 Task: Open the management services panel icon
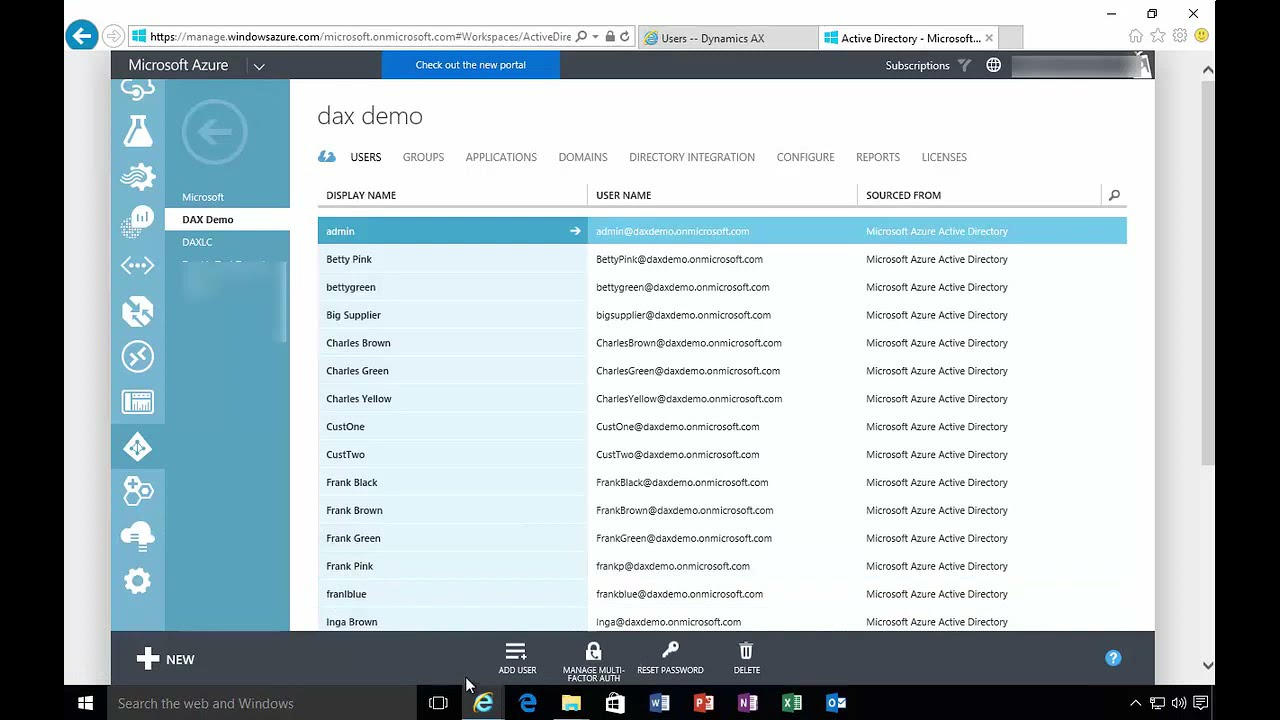(x=138, y=401)
